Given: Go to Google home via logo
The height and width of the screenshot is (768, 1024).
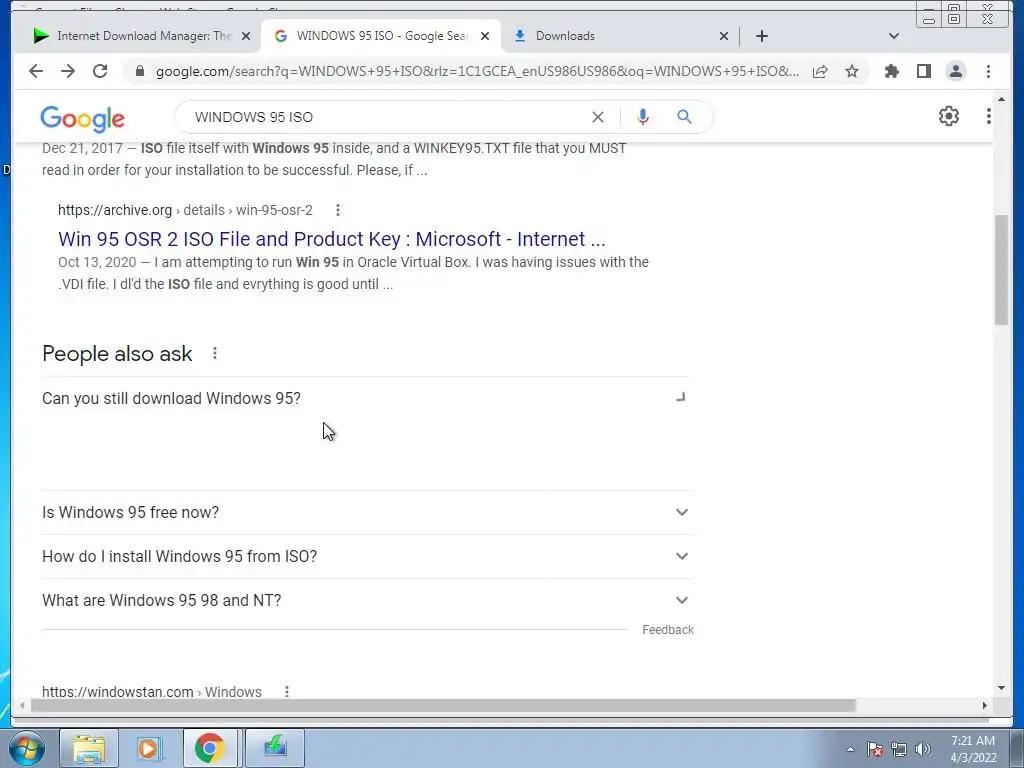Looking at the screenshot, I should point(82,118).
